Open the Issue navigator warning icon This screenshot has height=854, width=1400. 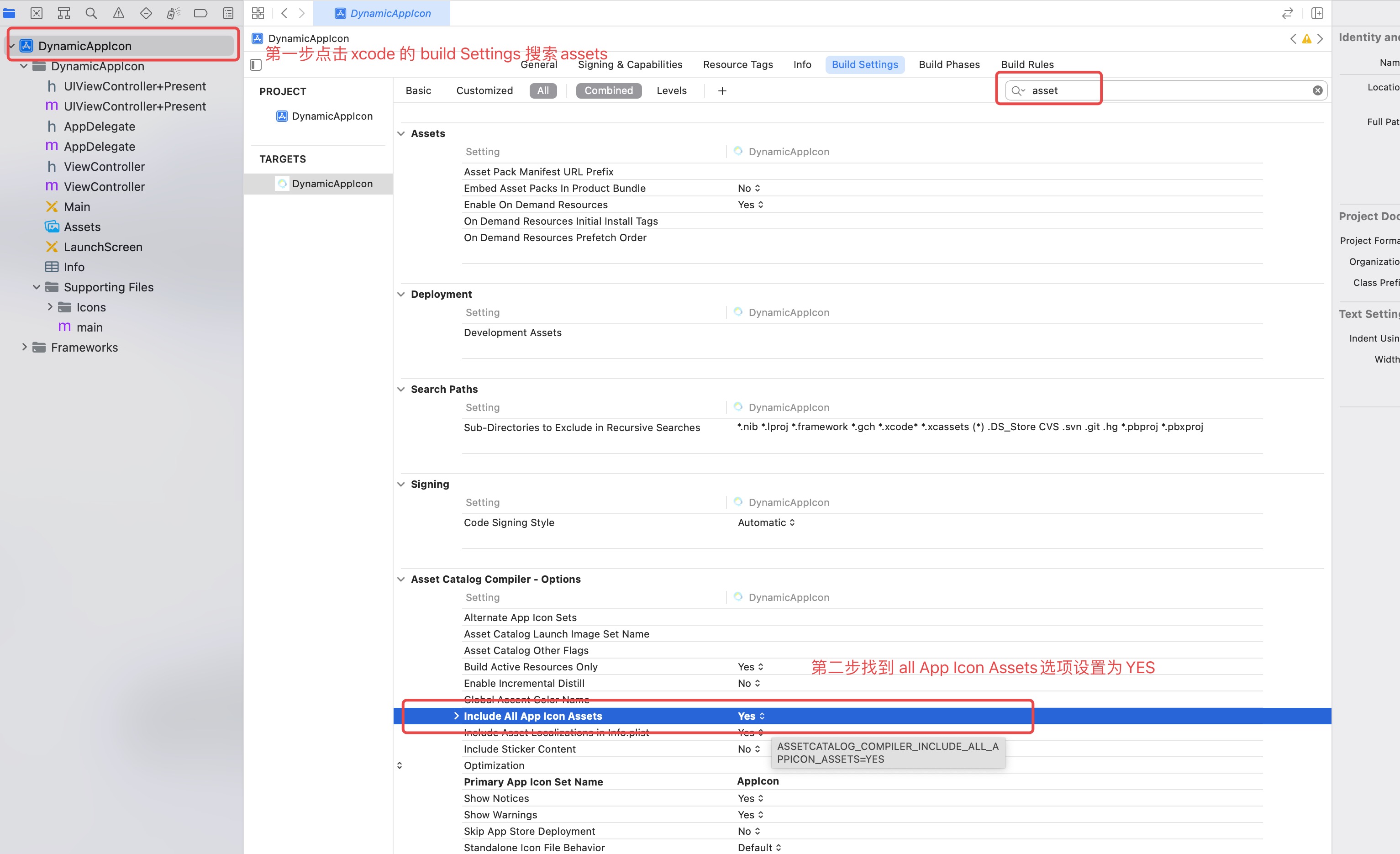[118, 13]
